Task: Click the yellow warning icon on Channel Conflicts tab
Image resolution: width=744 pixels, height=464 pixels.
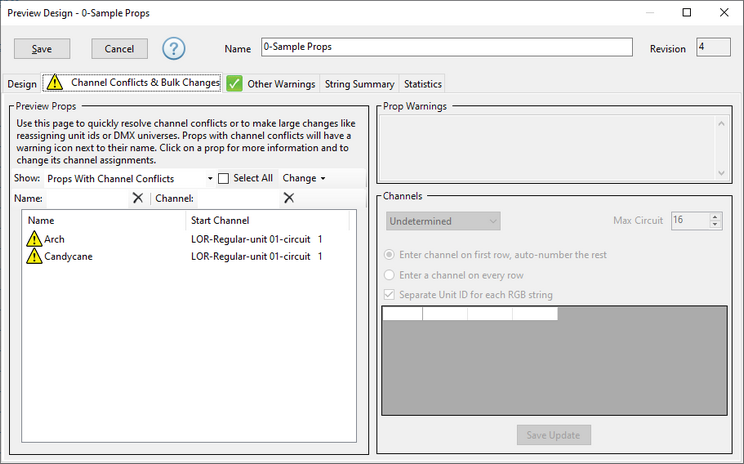Action: 55,82
